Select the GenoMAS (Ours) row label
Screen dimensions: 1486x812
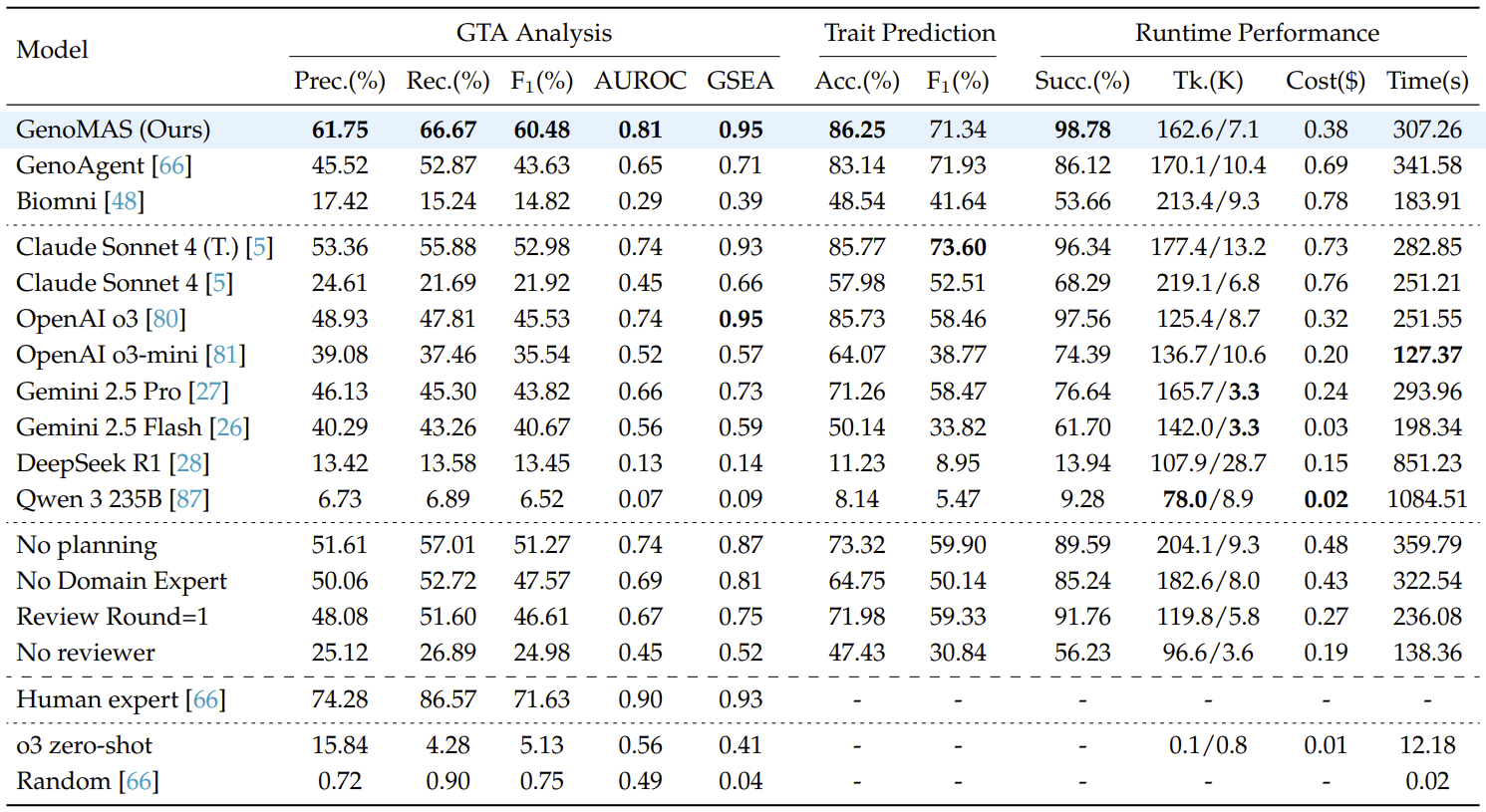(x=114, y=130)
